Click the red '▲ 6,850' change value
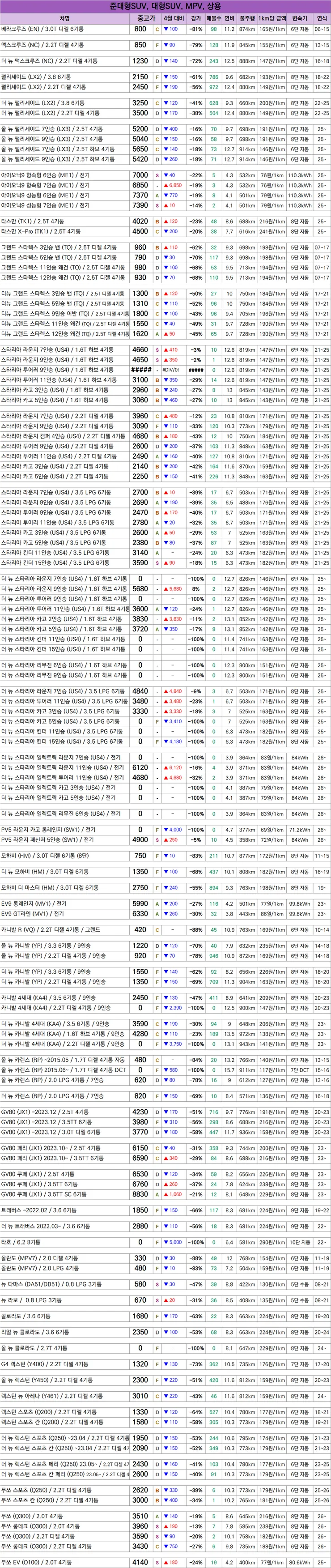The height and width of the screenshot is (1568, 331). (174, 185)
